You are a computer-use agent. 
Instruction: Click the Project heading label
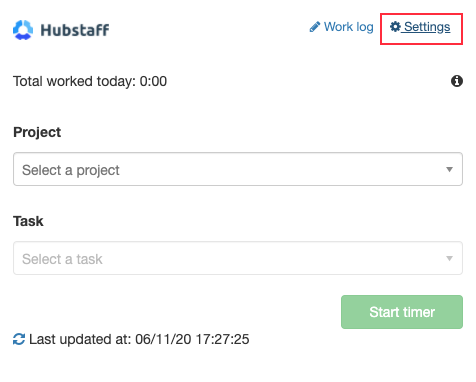click(x=37, y=132)
